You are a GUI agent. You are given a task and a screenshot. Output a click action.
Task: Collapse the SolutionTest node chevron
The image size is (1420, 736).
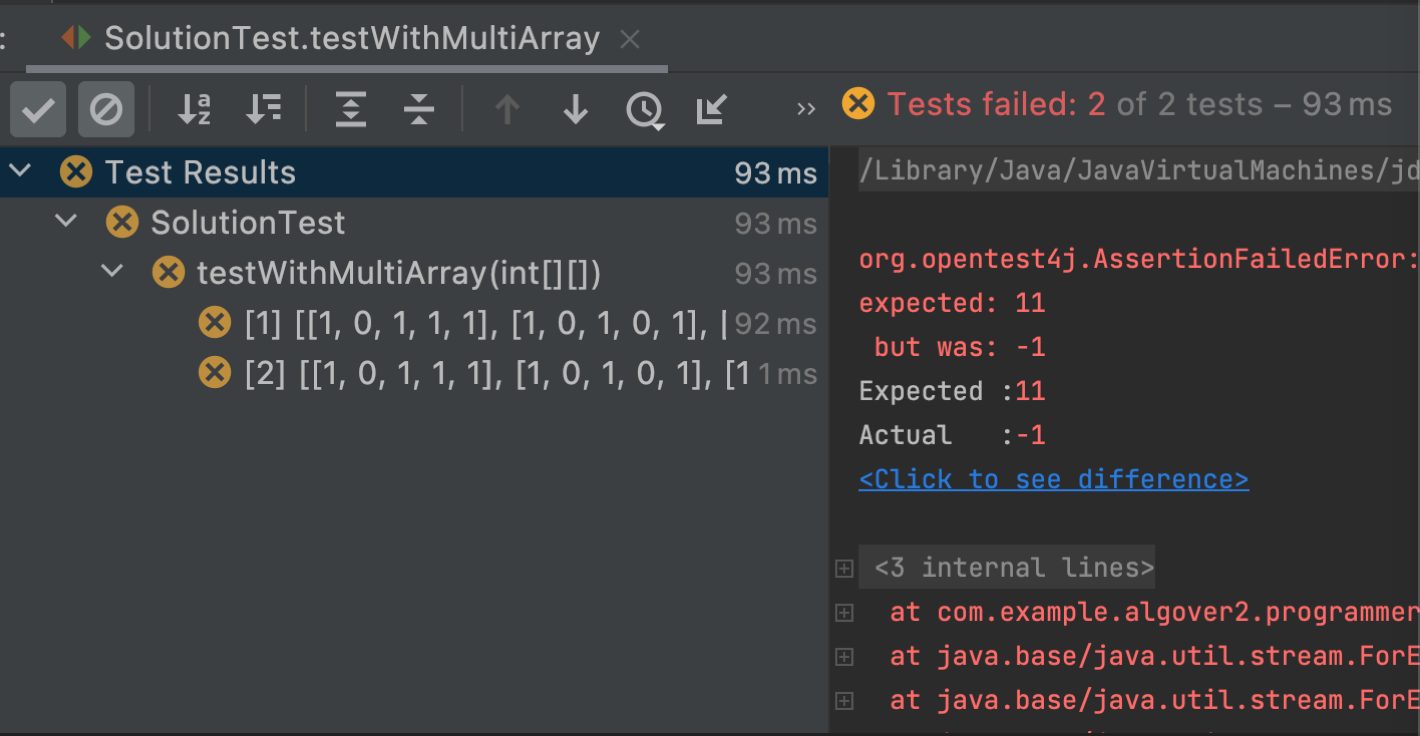point(66,221)
